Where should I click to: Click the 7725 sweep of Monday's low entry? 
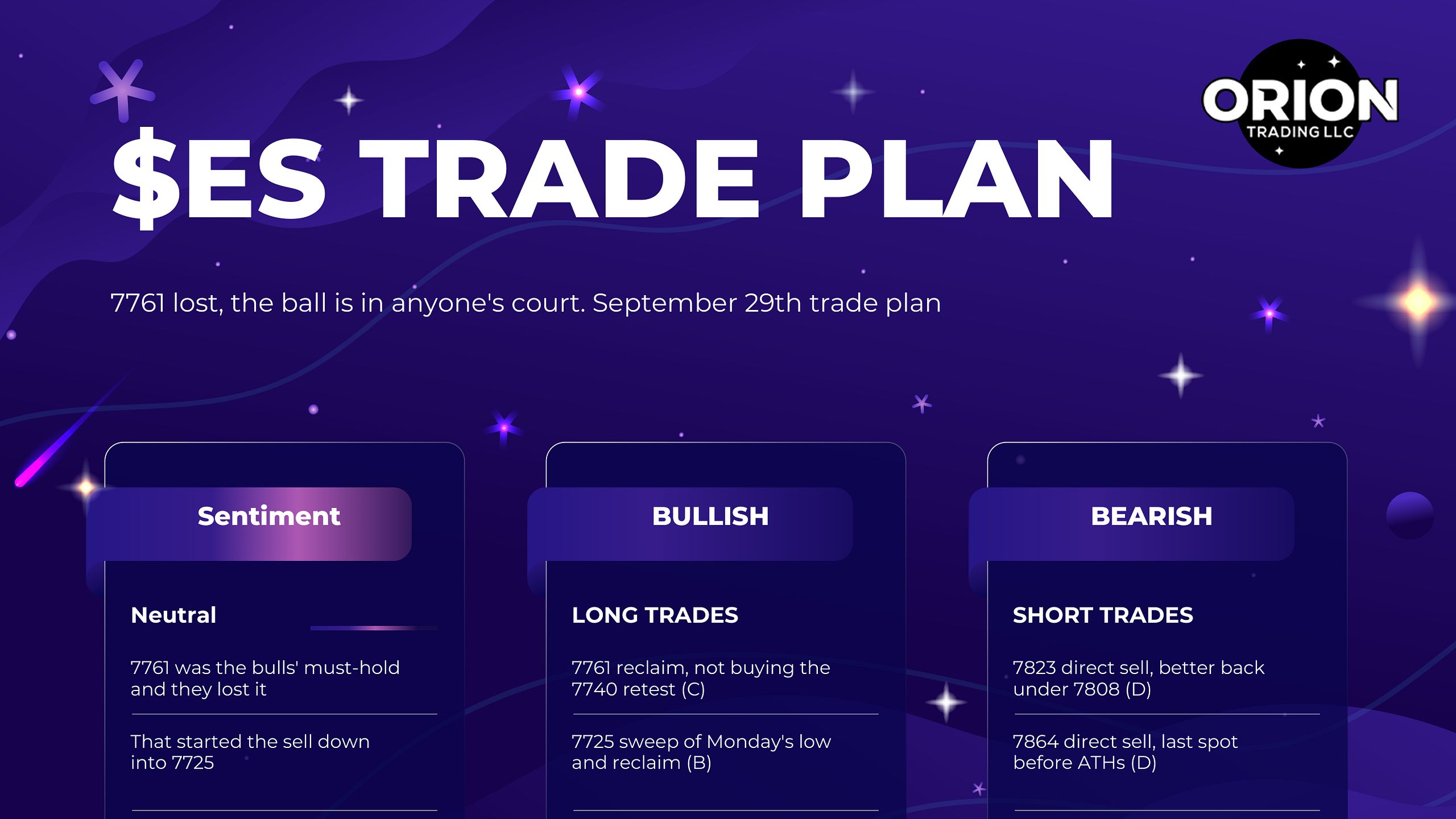701,752
